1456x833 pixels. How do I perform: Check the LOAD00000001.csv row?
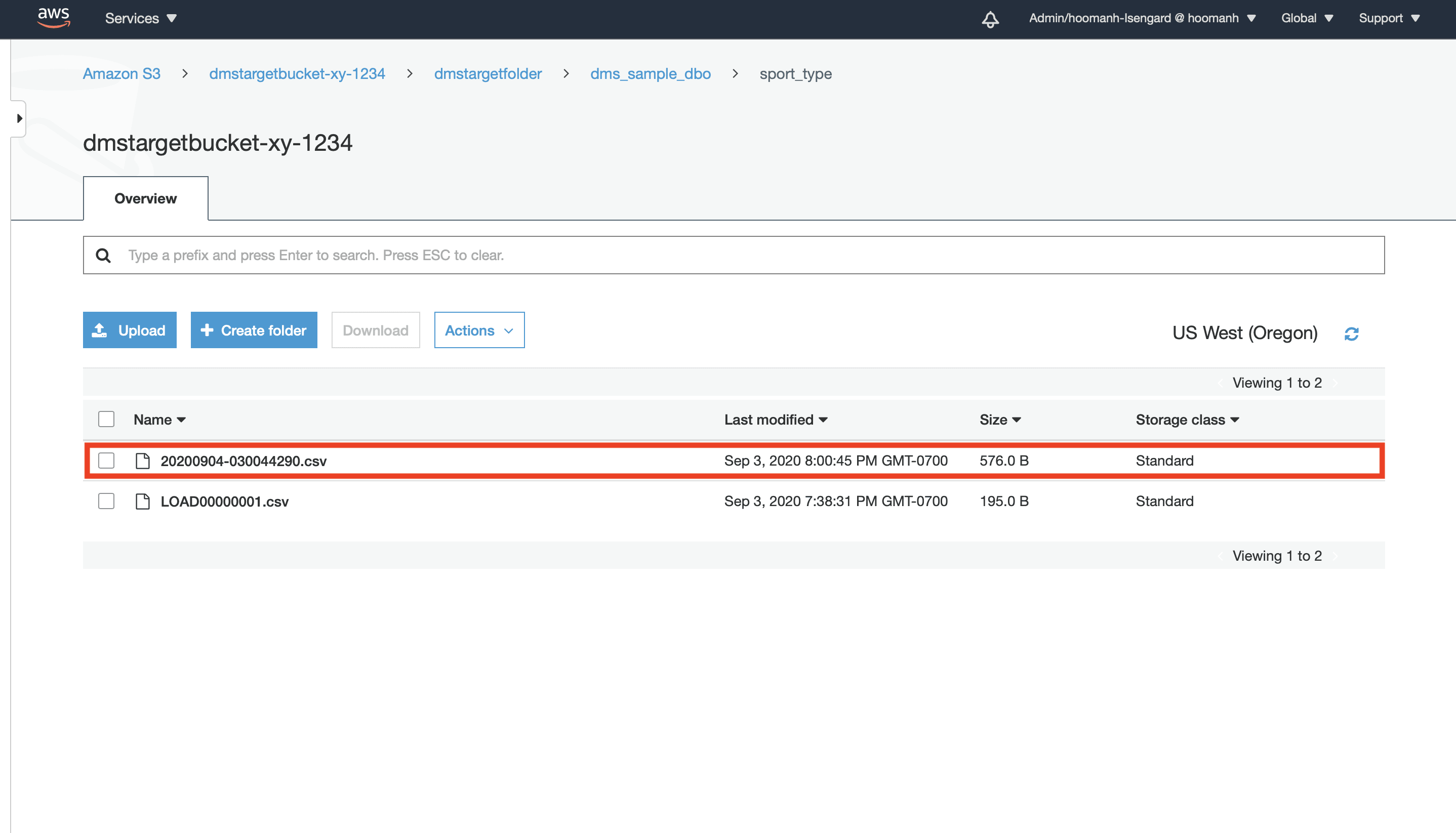point(106,501)
